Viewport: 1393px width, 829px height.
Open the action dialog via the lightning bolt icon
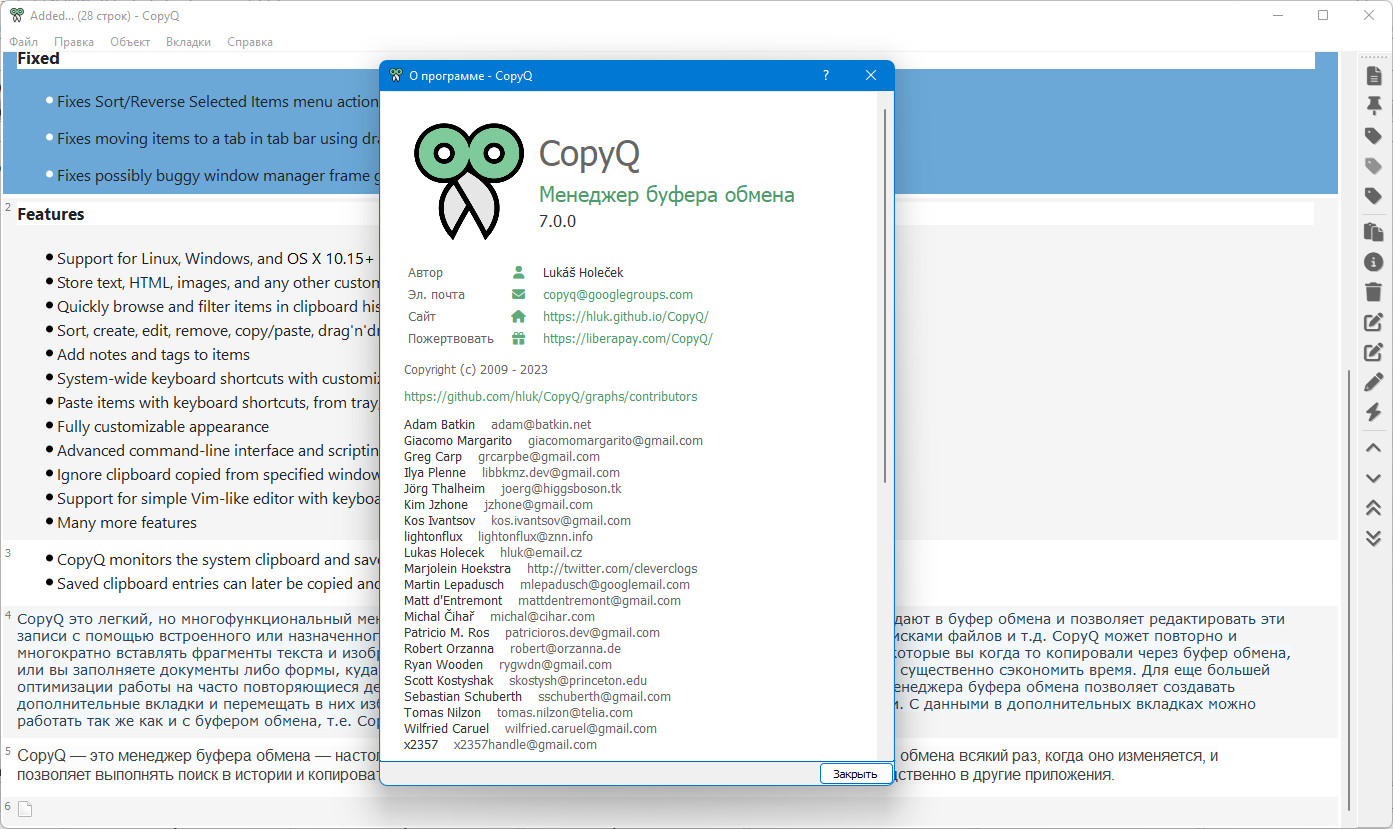[1373, 412]
